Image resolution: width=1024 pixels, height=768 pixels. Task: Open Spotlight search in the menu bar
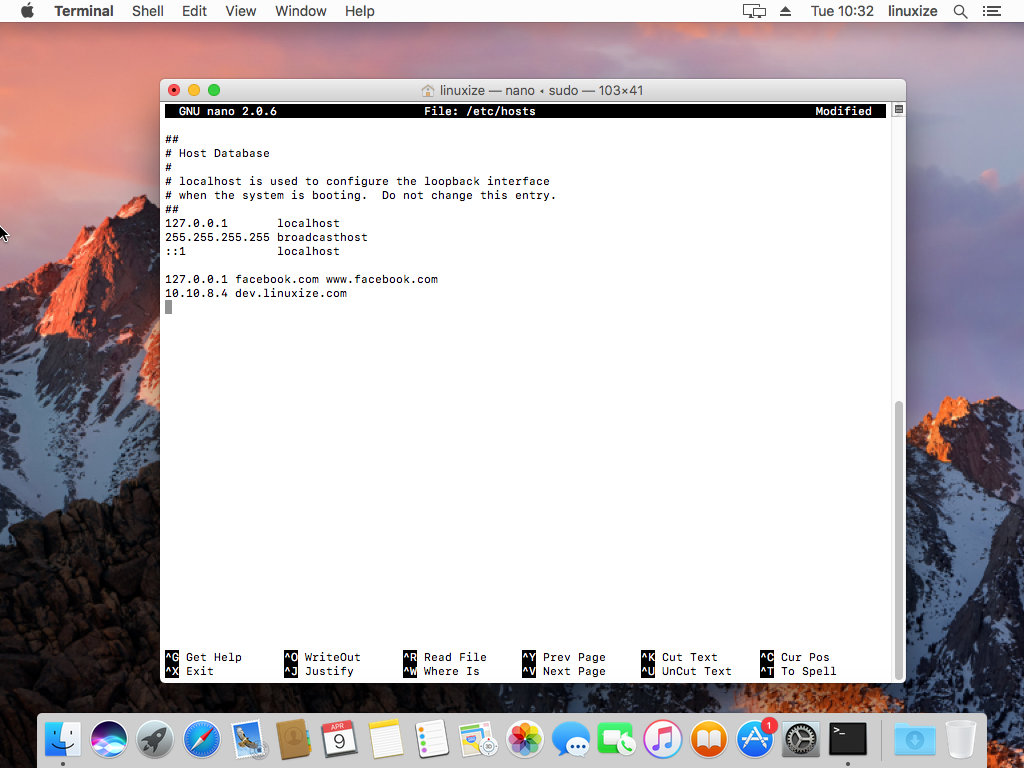(957, 11)
